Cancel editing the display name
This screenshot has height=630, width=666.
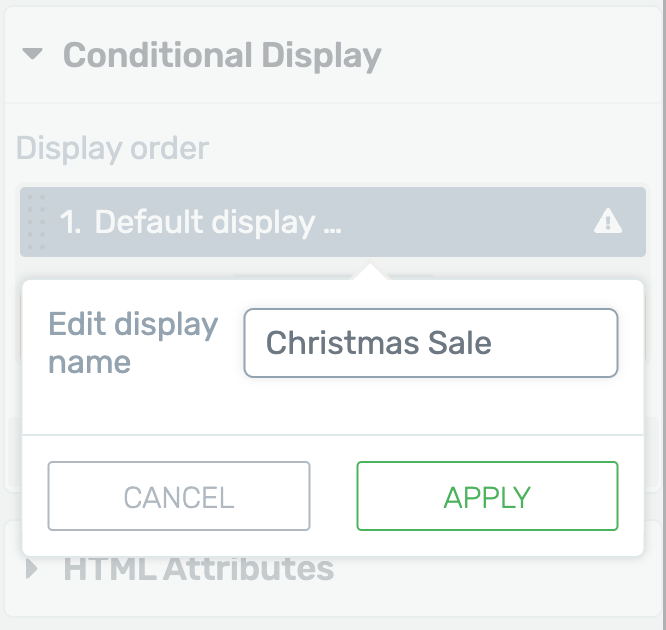click(x=179, y=496)
